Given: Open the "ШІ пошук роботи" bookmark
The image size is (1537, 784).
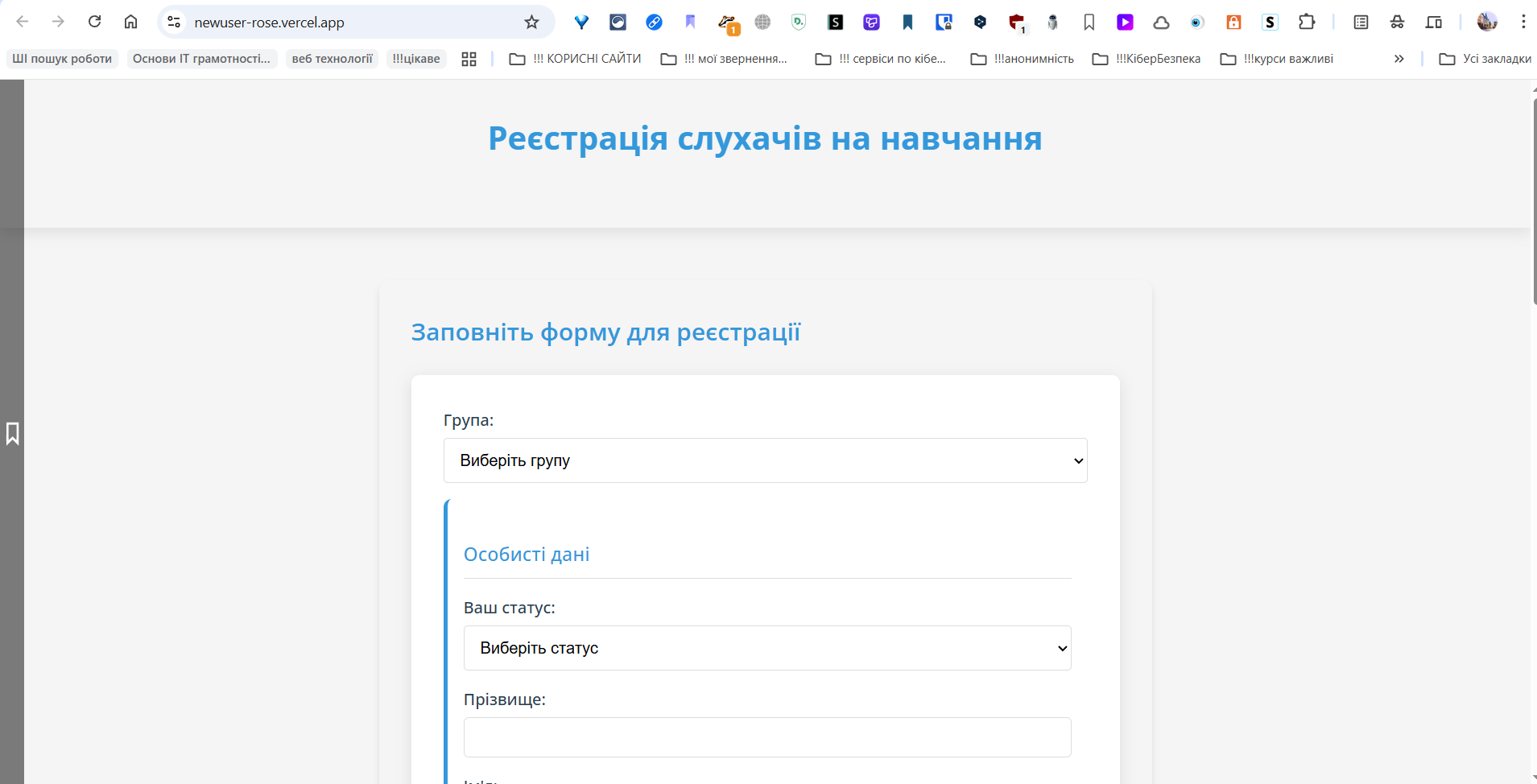Looking at the screenshot, I should (x=62, y=59).
